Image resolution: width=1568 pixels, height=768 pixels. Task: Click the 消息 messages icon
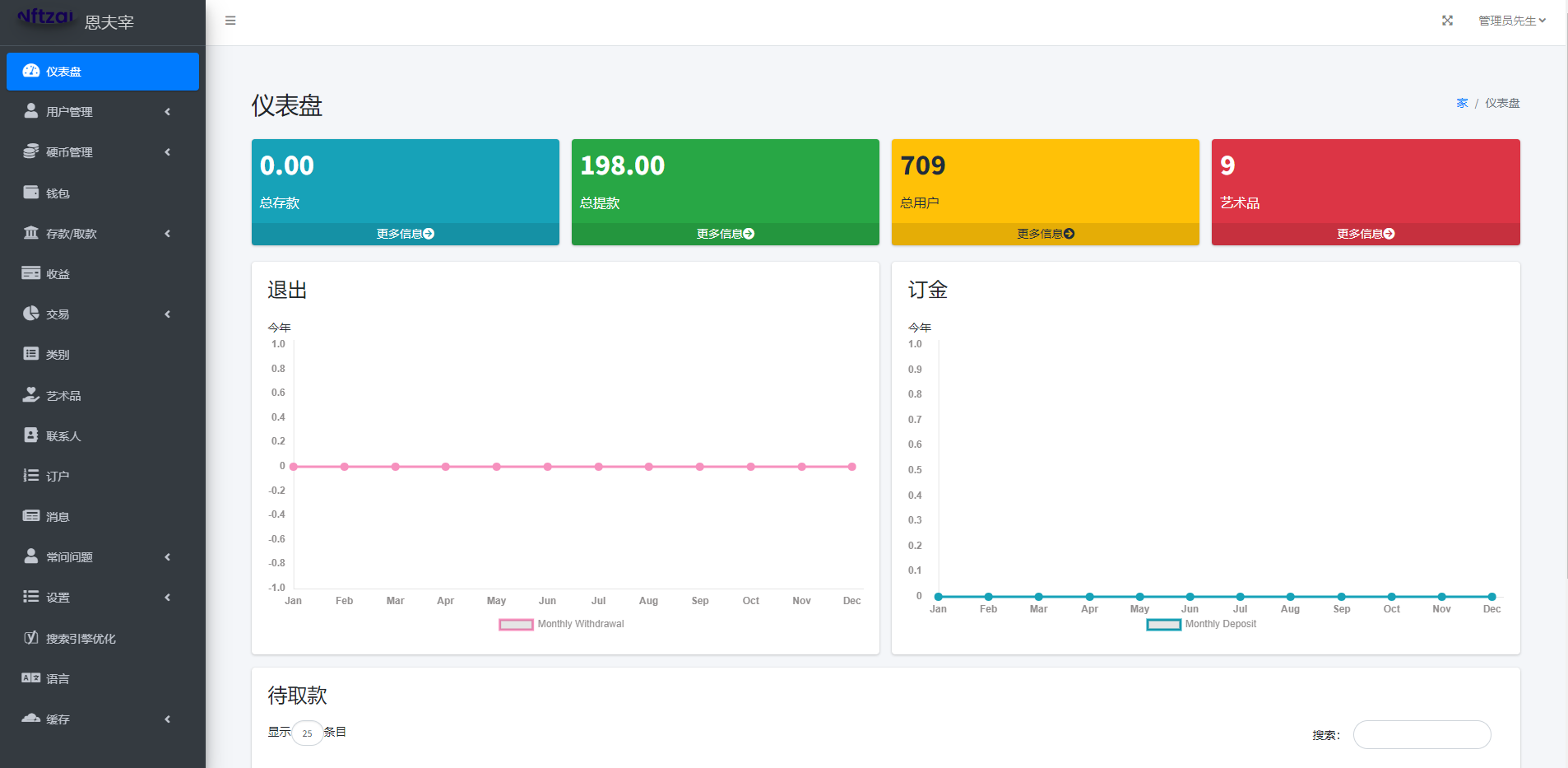tap(31, 516)
